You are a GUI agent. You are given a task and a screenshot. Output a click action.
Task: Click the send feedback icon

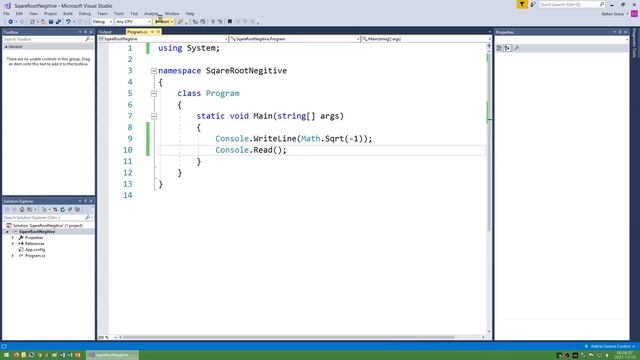point(533,4)
